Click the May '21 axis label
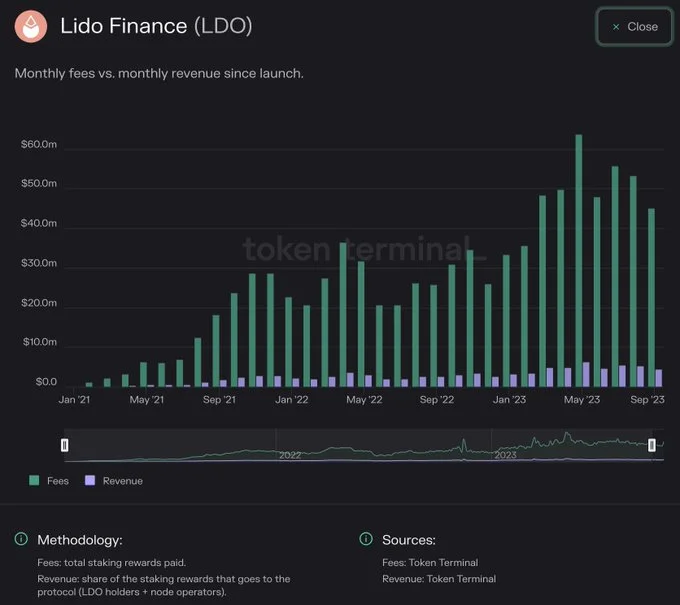Viewport: 680px width, 605px height. [147, 399]
